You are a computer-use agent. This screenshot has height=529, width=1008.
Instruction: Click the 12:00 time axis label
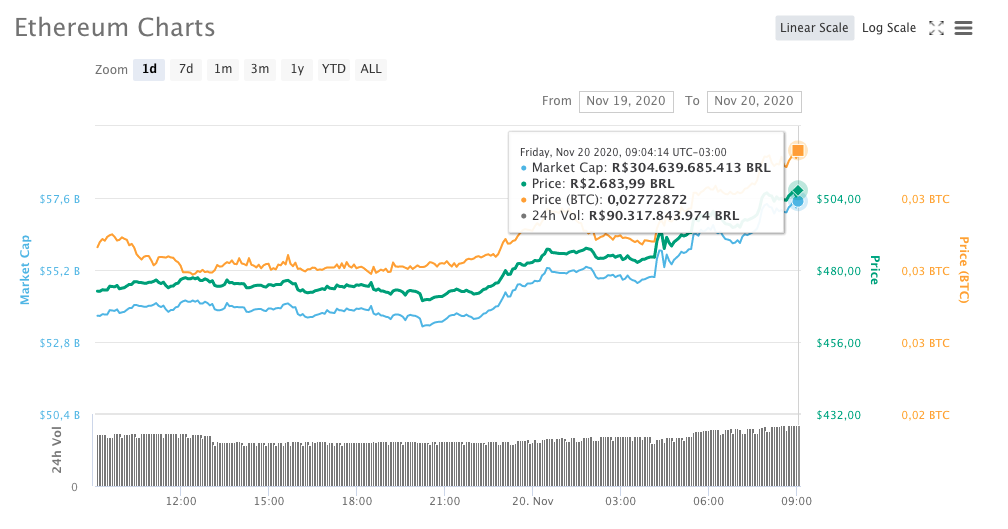181,501
